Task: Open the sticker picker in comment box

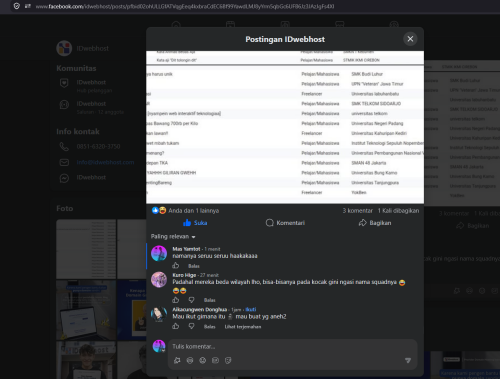Action: pos(228,360)
